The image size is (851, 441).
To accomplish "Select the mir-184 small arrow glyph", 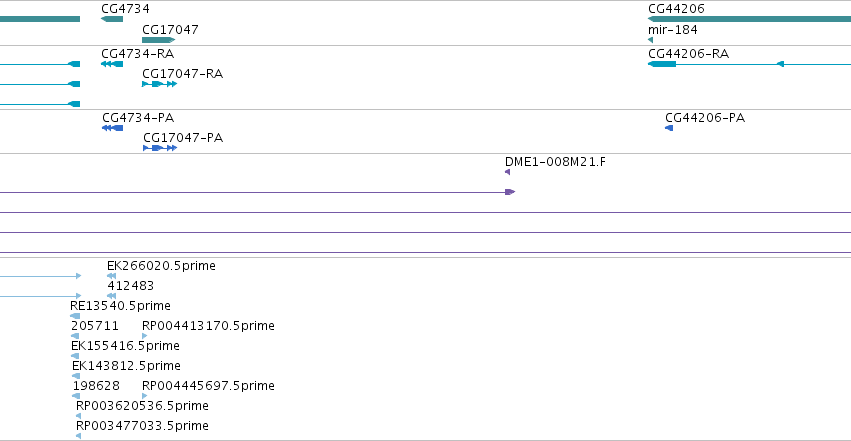I will click(650, 40).
